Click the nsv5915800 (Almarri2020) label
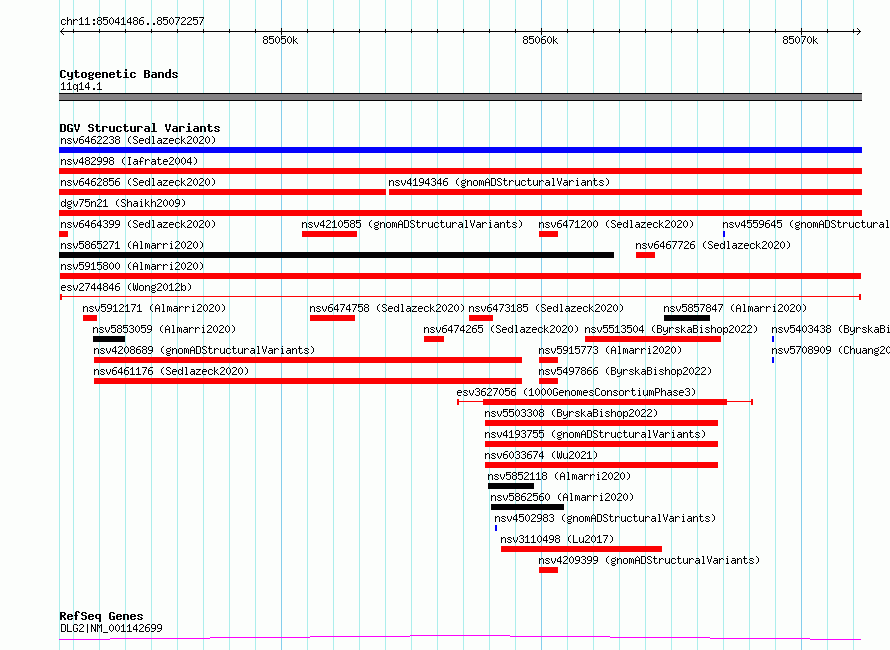 click(x=132, y=266)
